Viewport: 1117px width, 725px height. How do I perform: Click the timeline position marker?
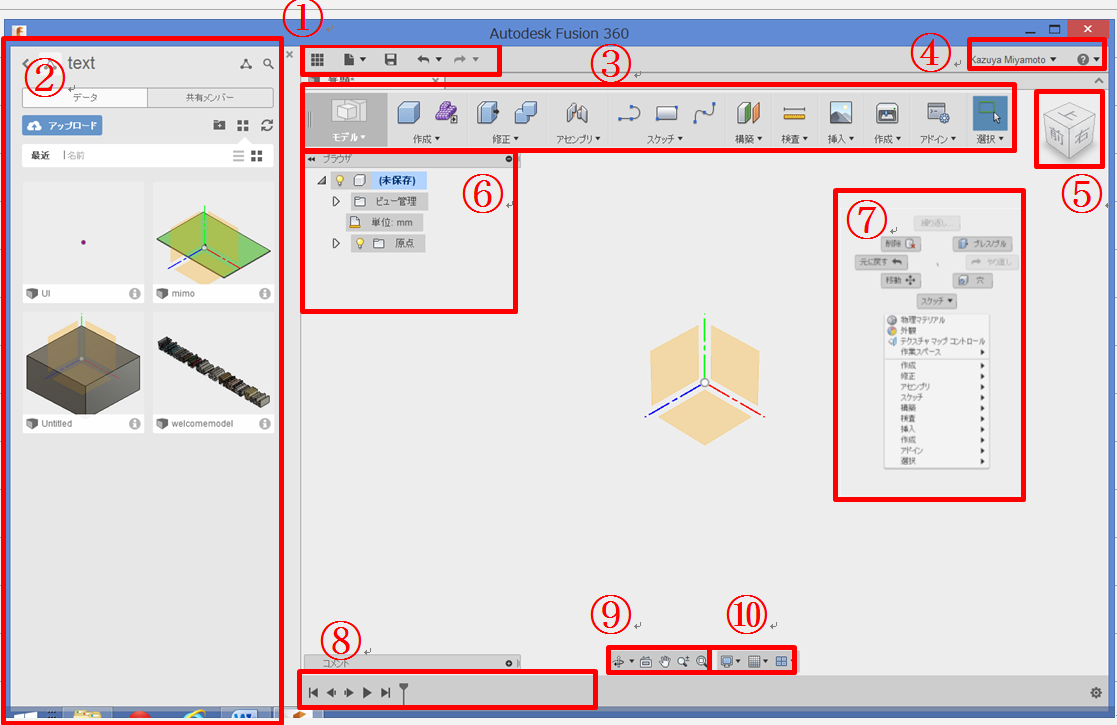pos(404,692)
